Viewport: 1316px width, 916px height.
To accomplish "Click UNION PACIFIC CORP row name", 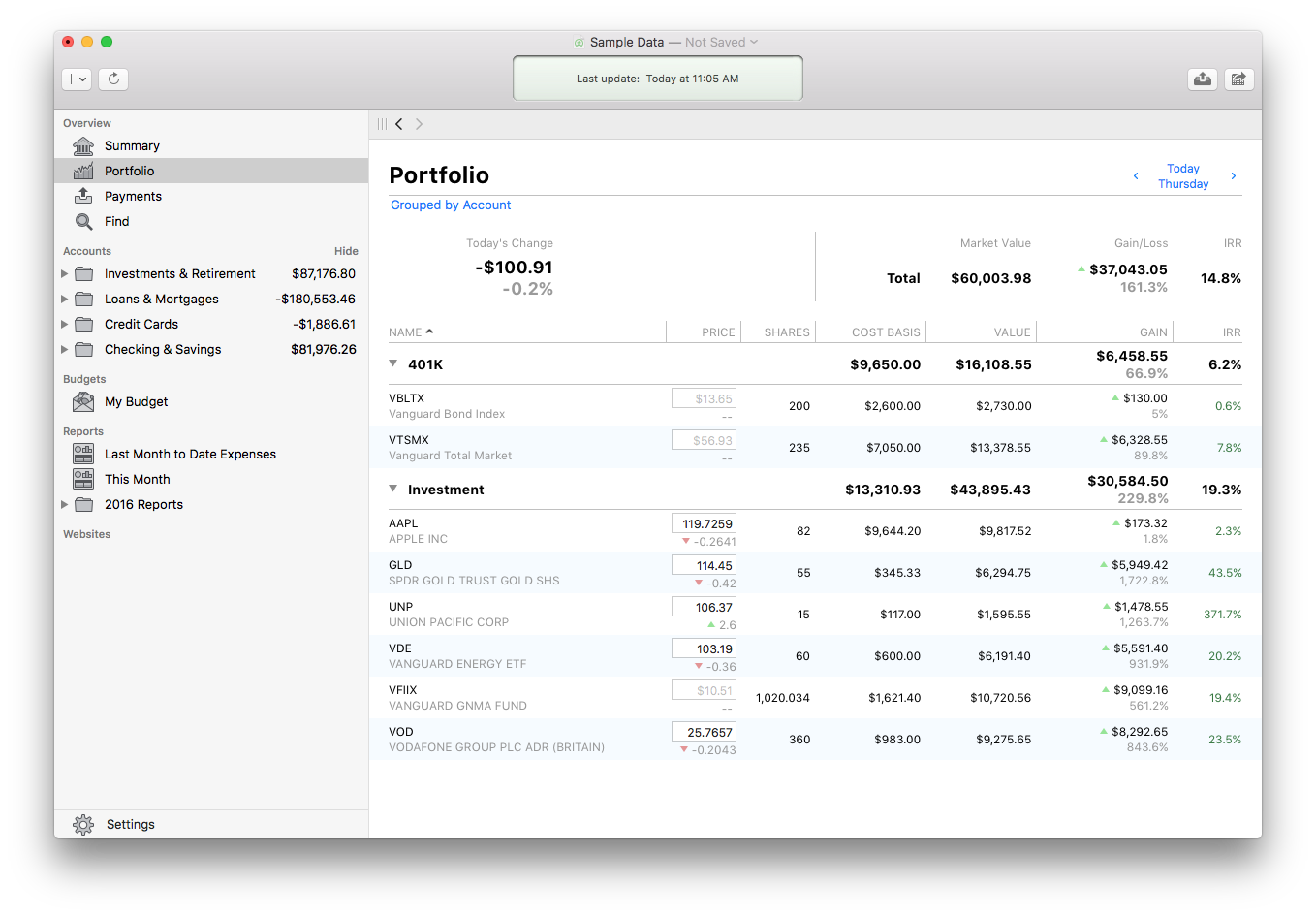I will click(449, 622).
